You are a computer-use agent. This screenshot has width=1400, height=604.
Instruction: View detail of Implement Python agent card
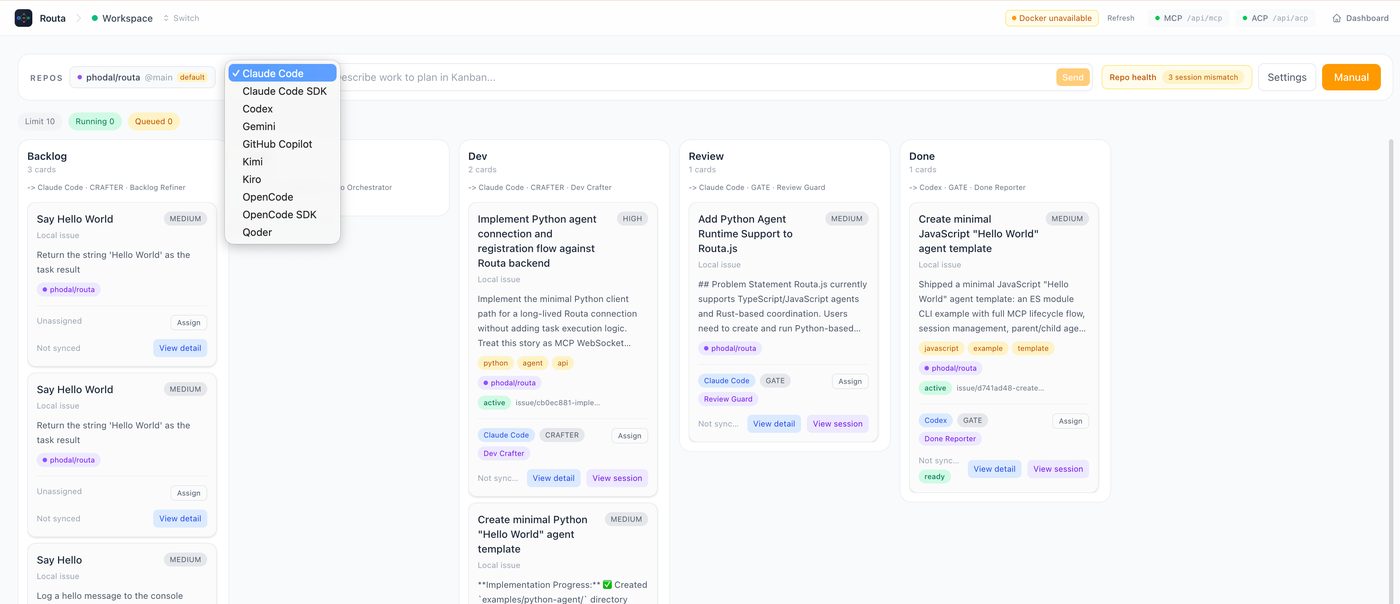coord(553,478)
